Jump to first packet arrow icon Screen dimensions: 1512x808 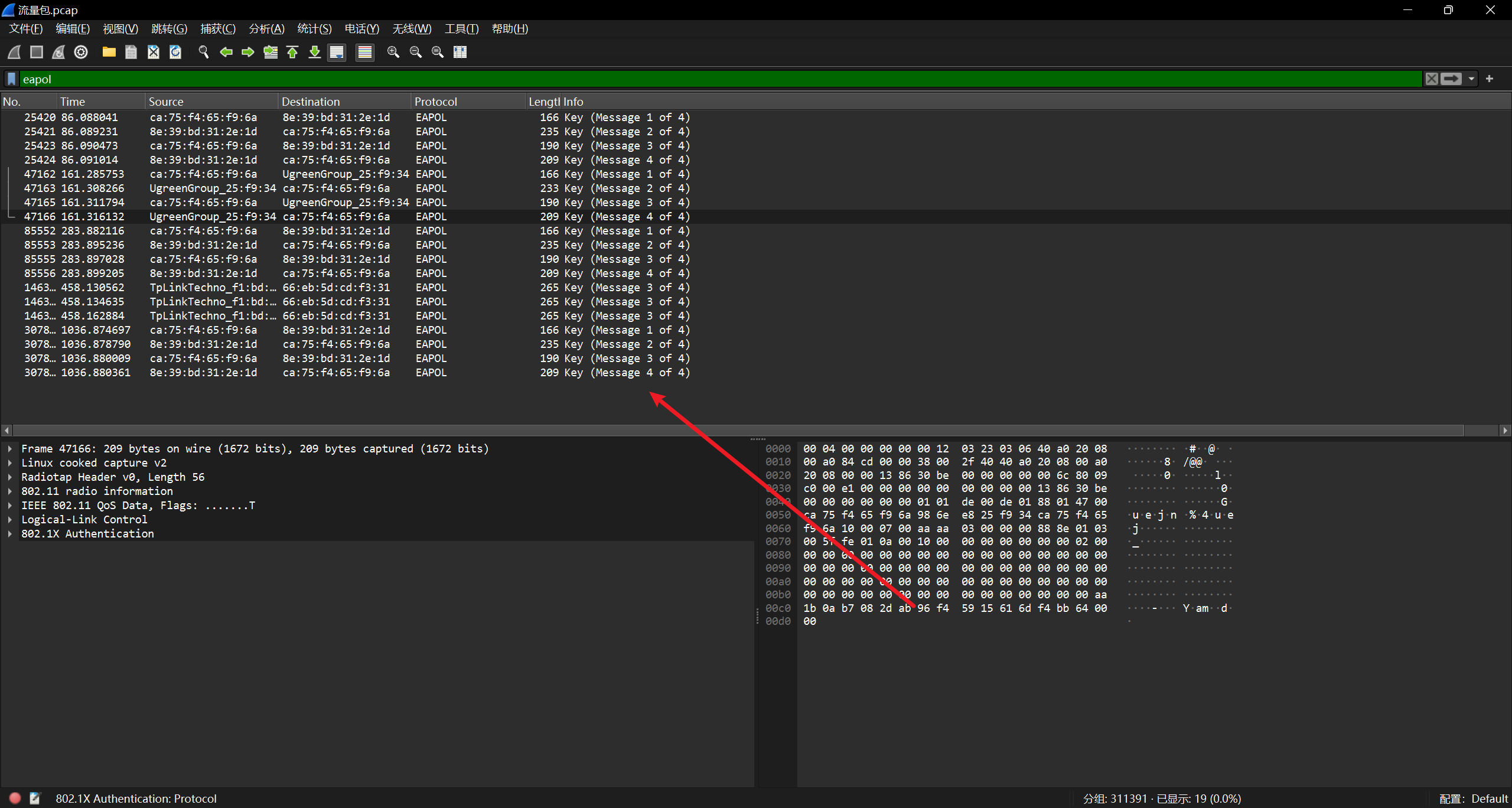click(292, 52)
